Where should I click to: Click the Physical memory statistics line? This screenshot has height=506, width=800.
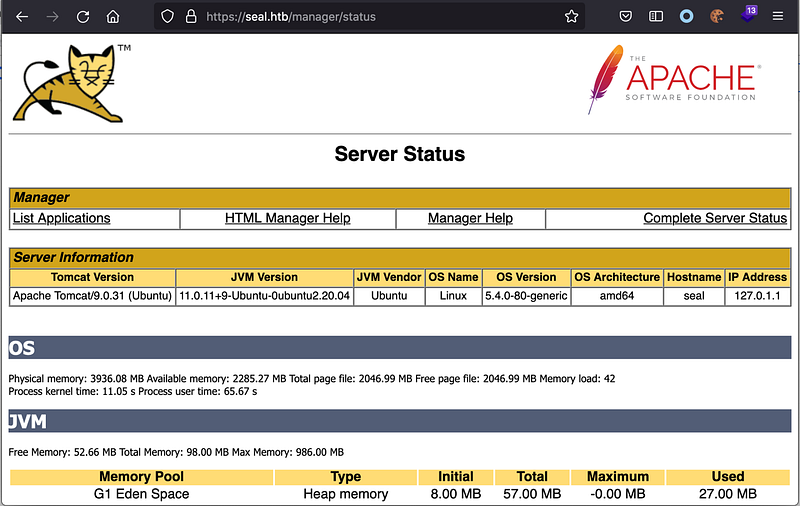coord(312,379)
